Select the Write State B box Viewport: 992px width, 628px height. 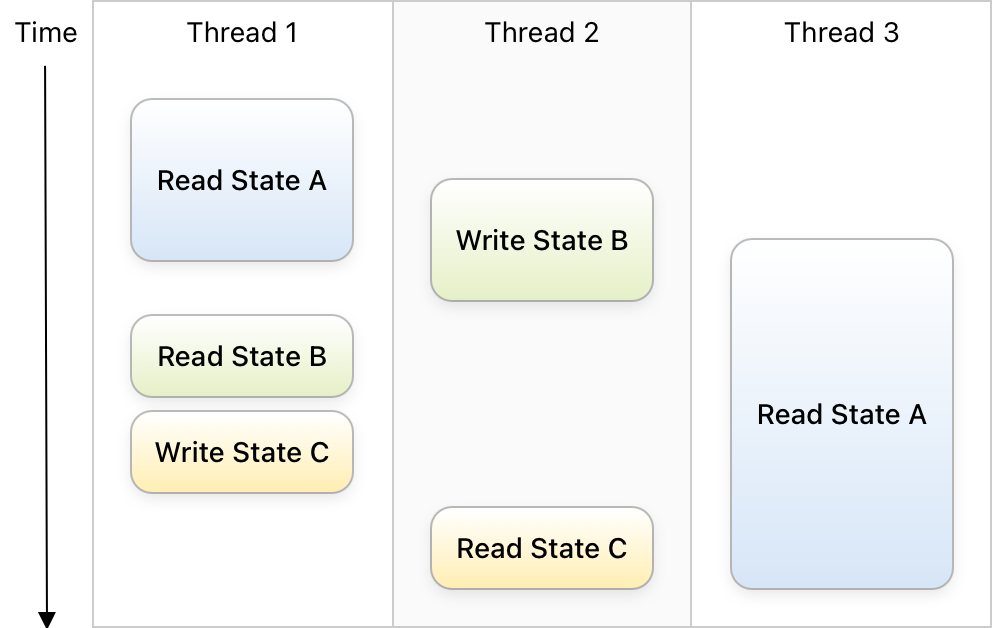point(542,240)
